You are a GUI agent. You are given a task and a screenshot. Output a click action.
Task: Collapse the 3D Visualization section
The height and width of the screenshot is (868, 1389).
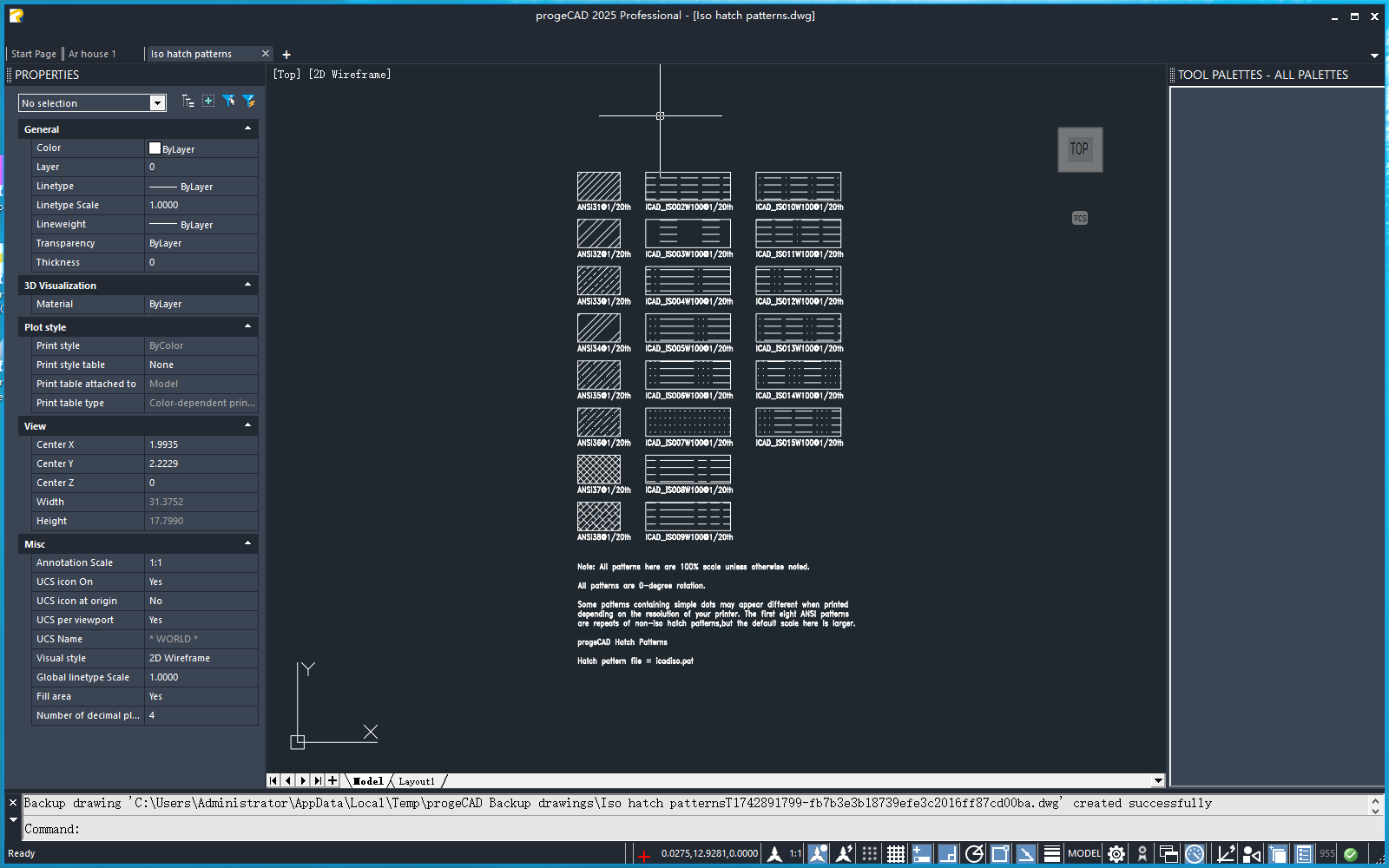[x=248, y=285]
